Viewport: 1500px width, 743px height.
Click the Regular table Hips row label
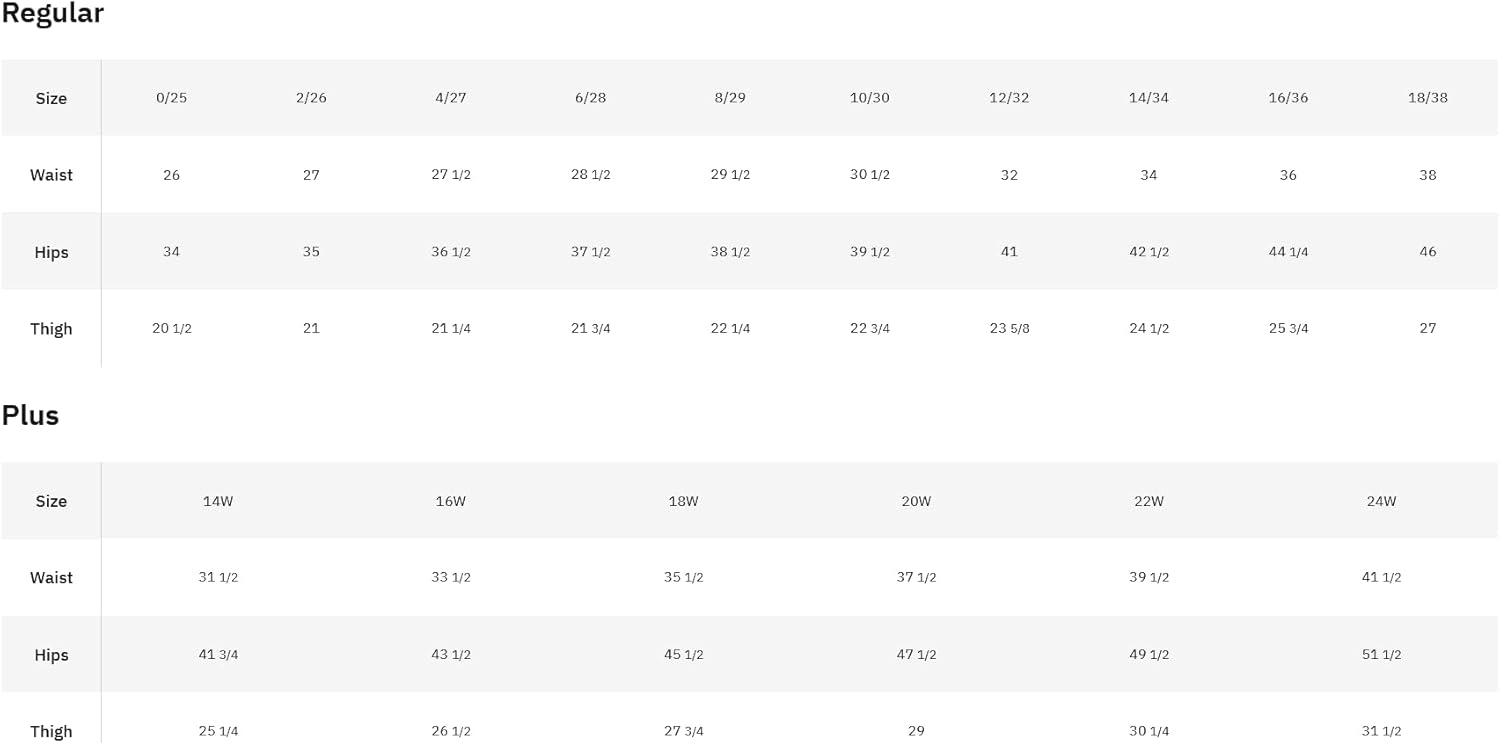[x=51, y=252]
